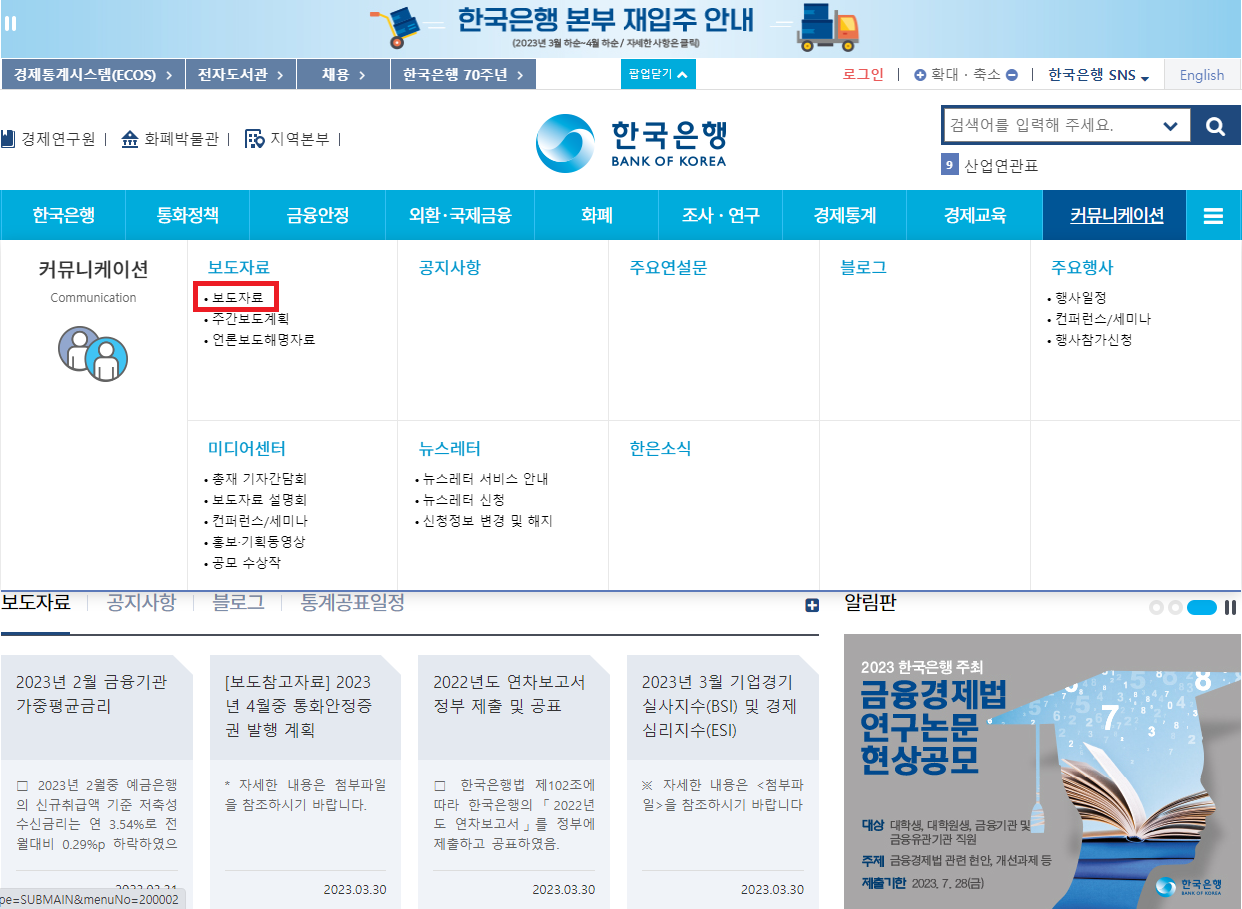
Task: Switch to 통계공표일정 tab
Action: pyautogui.click(x=353, y=603)
